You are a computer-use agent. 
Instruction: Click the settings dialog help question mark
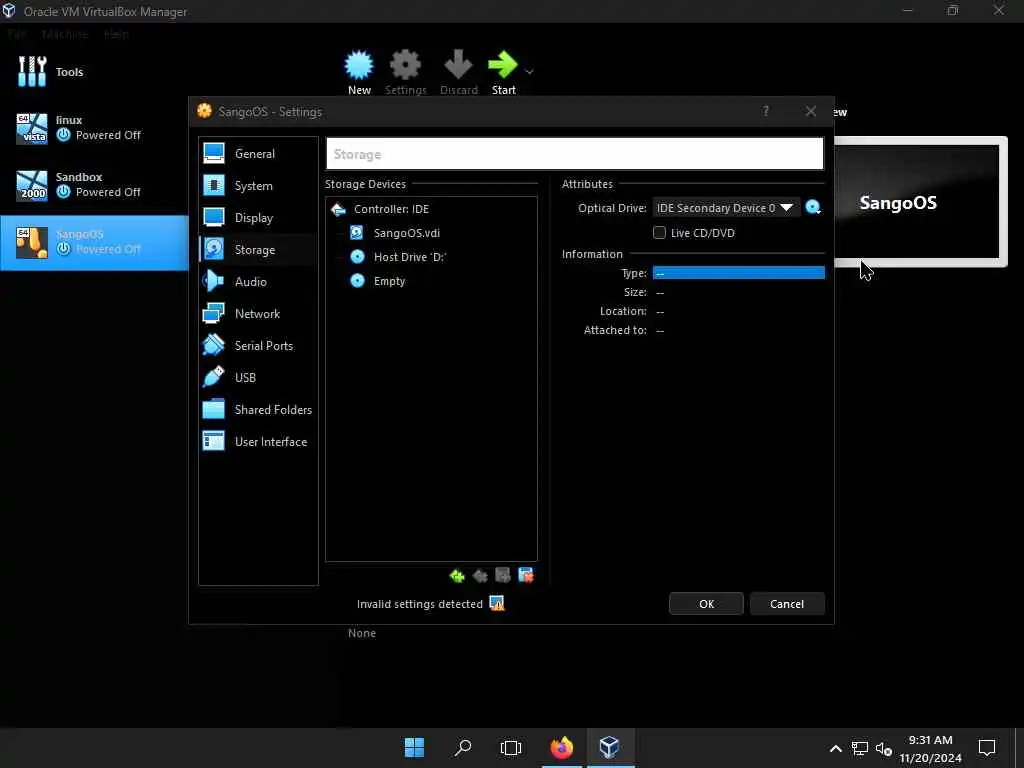coord(765,111)
